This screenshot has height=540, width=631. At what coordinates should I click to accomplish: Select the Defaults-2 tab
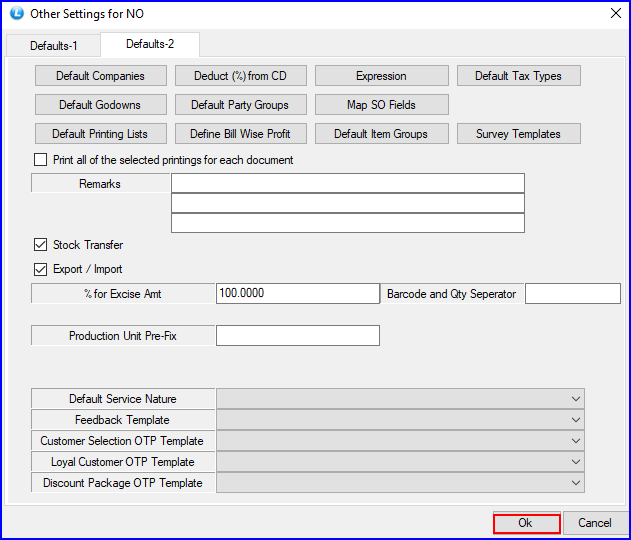pos(150,44)
